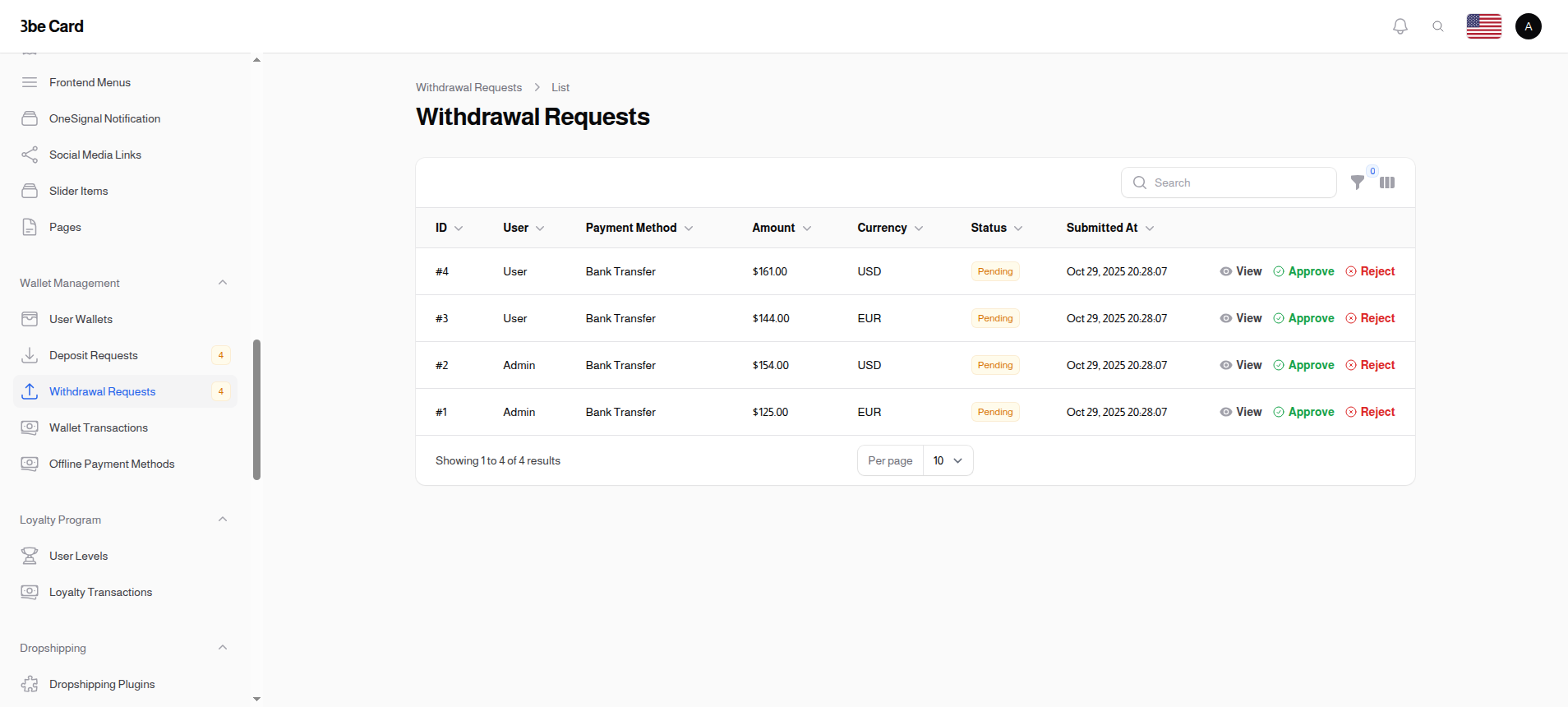Sort table by Payment Method column
The width and height of the screenshot is (1568, 707).
coord(639,228)
